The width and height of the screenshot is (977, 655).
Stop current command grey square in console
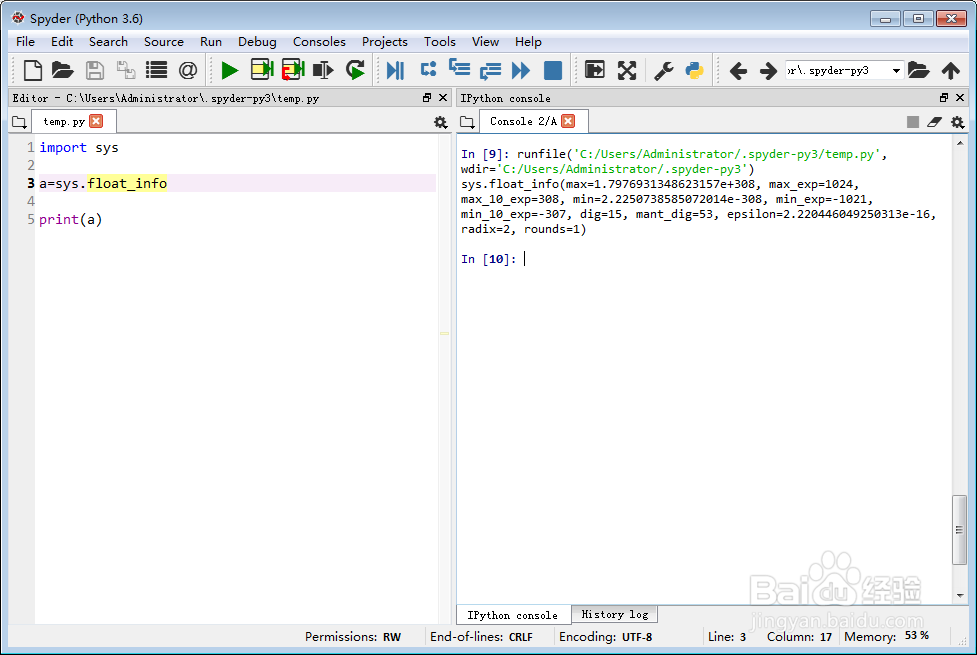pyautogui.click(x=913, y=122)
